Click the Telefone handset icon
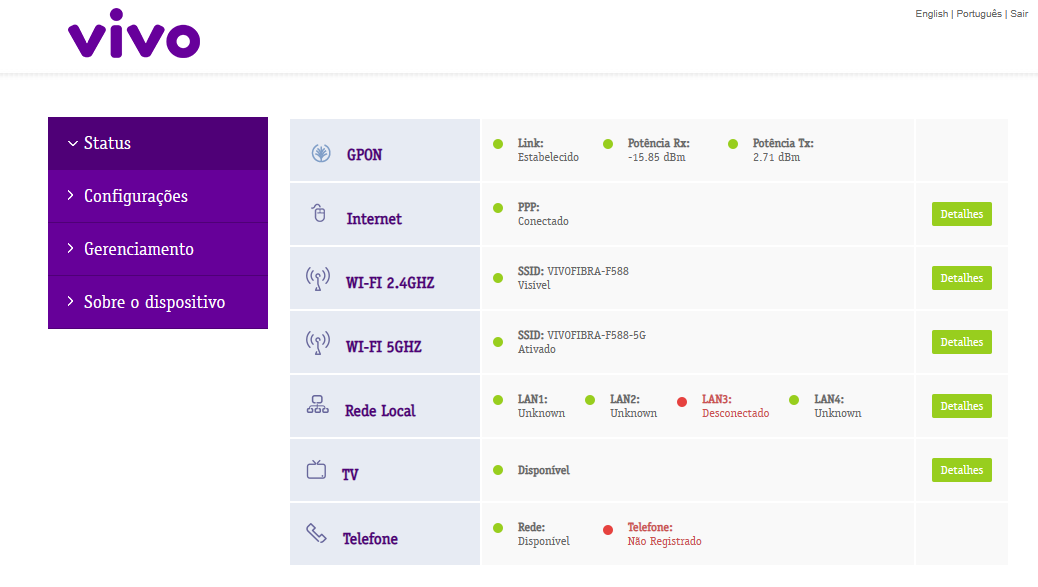1038x587 pixels. coord(316,533)
